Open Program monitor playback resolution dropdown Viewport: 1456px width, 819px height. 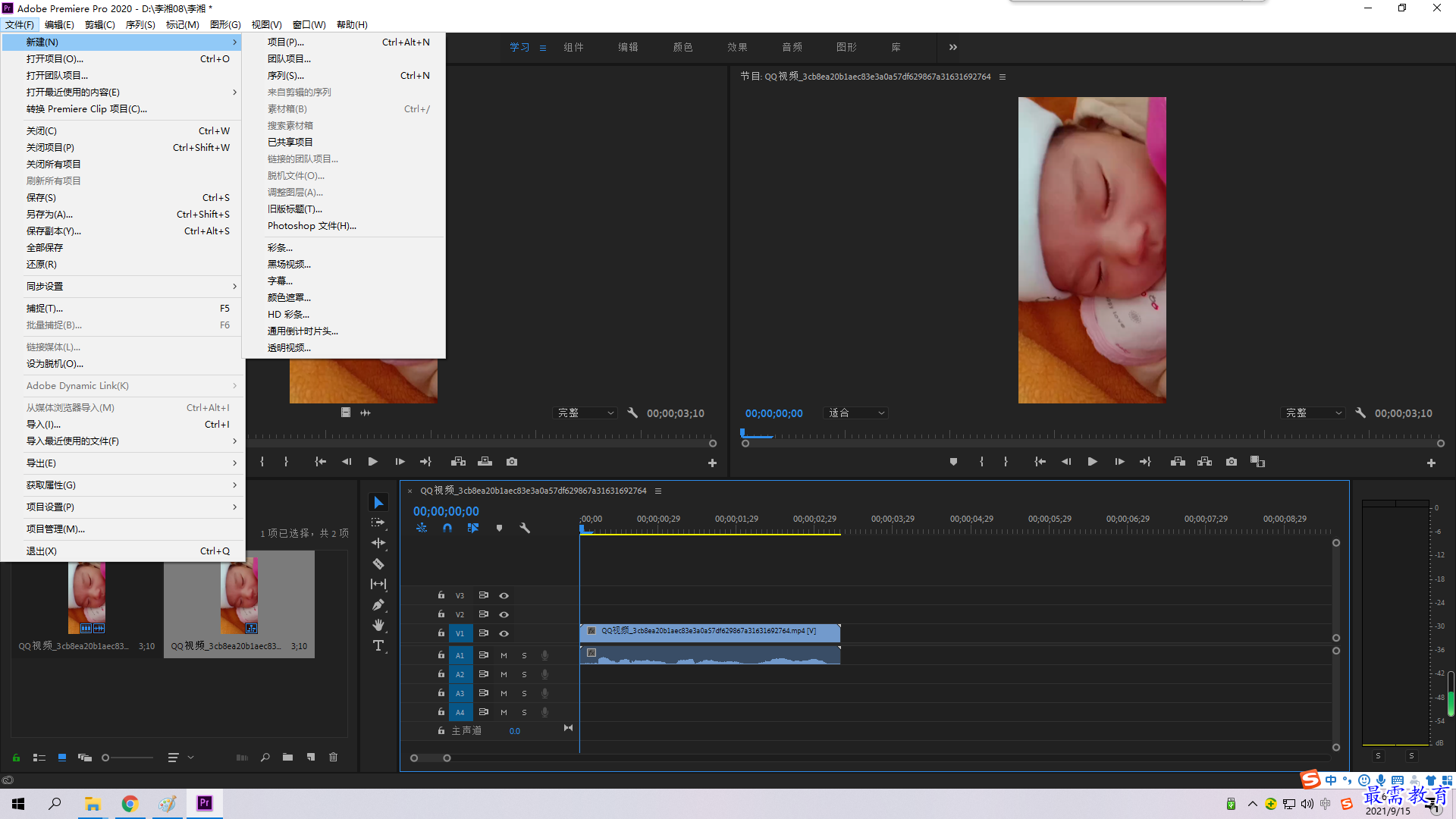pos(1313,413)
